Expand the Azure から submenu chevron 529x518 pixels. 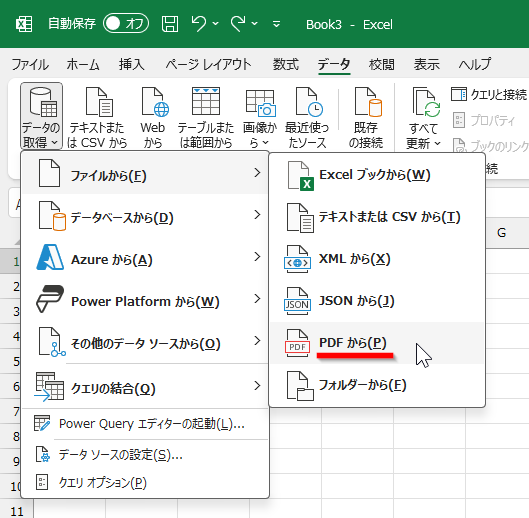point(257,257)
